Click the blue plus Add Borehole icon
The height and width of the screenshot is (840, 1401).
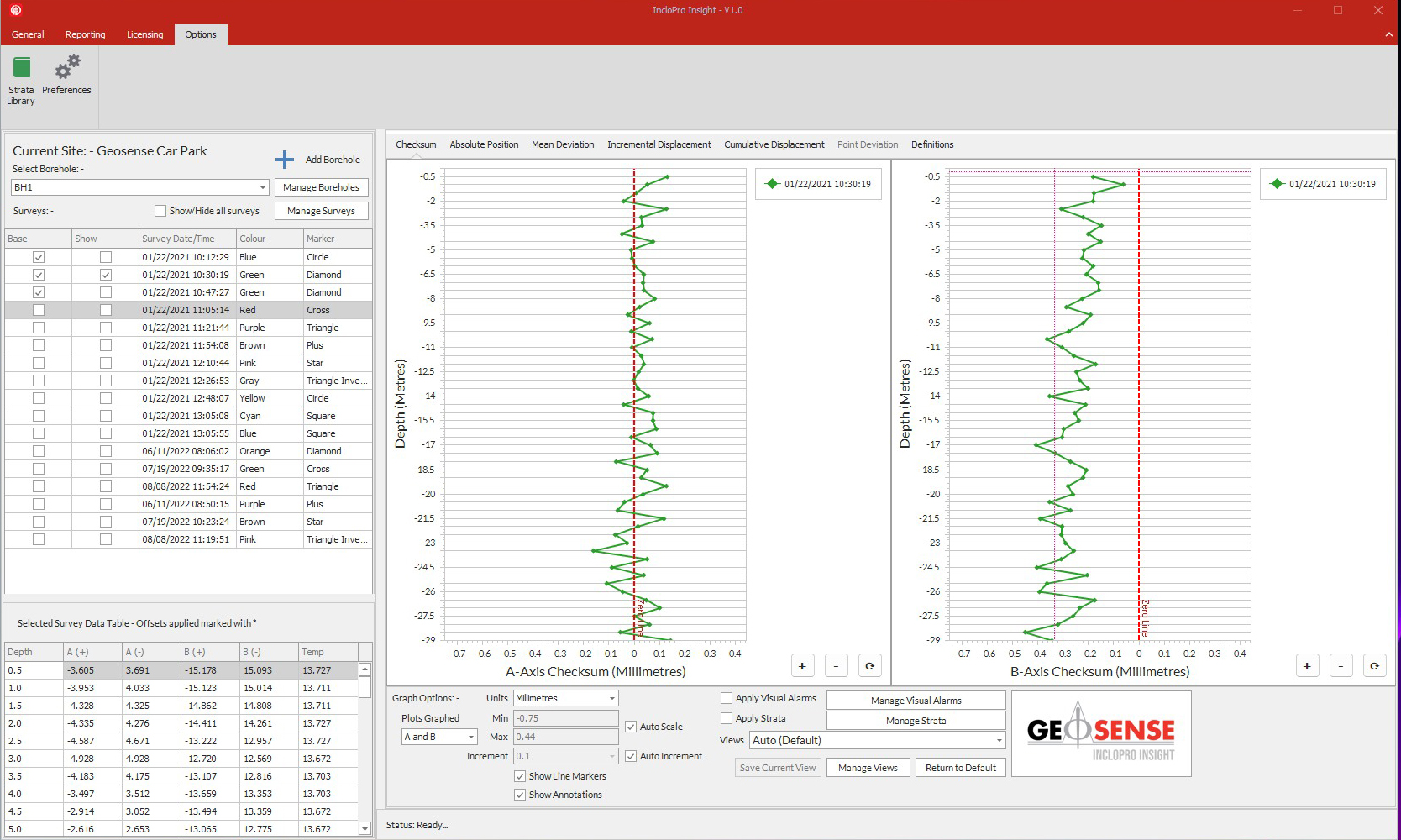click(x=285, y=160)
